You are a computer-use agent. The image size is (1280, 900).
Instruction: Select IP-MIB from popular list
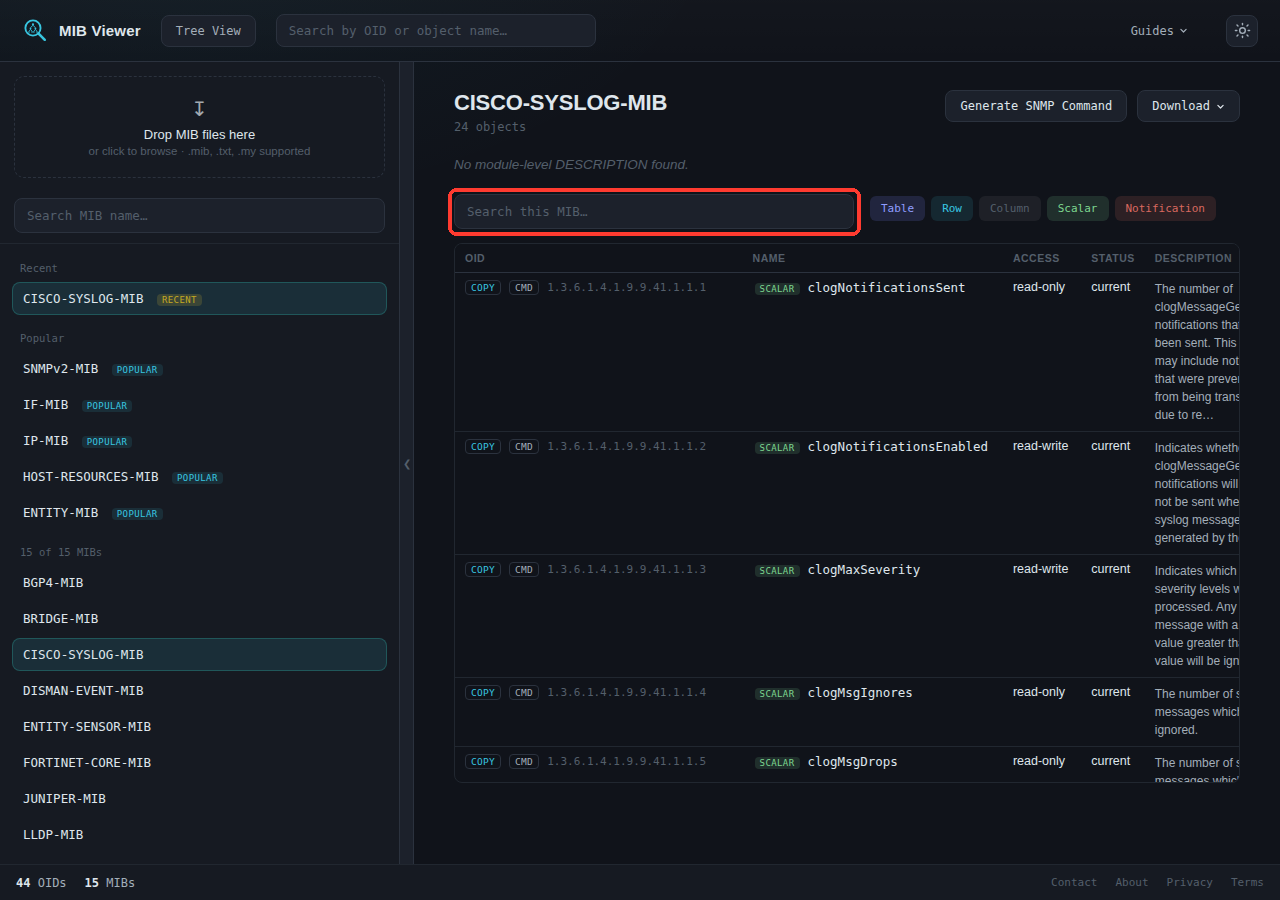point(199,441)
